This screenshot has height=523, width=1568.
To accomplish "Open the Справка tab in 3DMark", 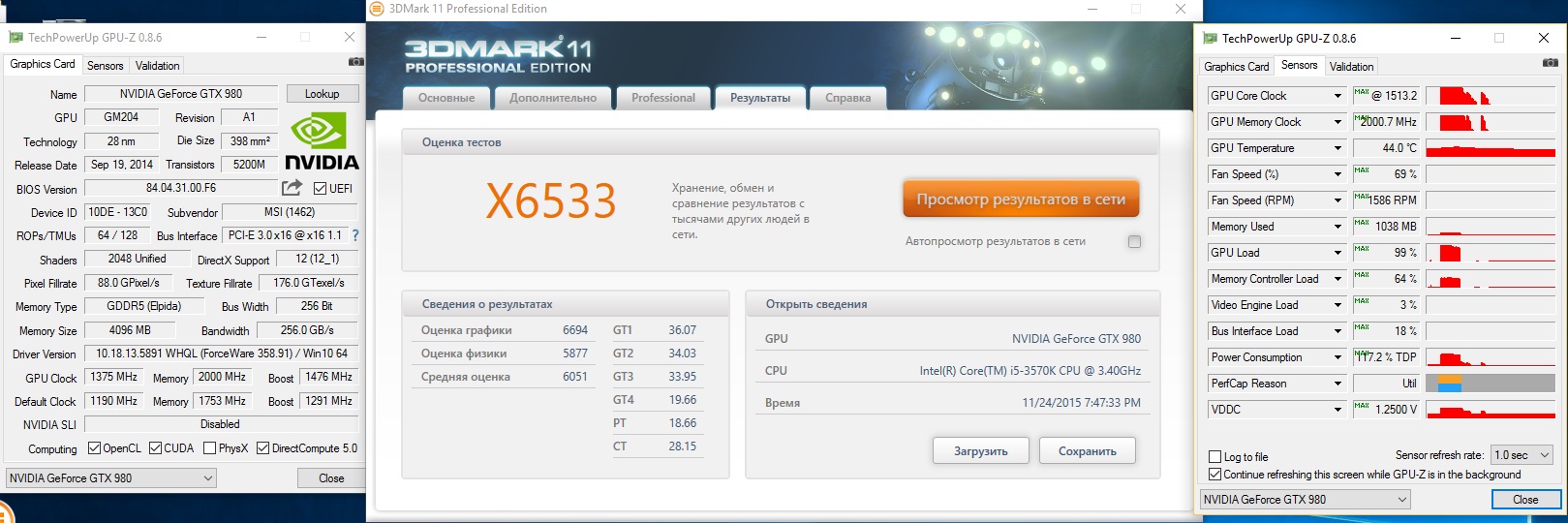I will click(848, 98).
